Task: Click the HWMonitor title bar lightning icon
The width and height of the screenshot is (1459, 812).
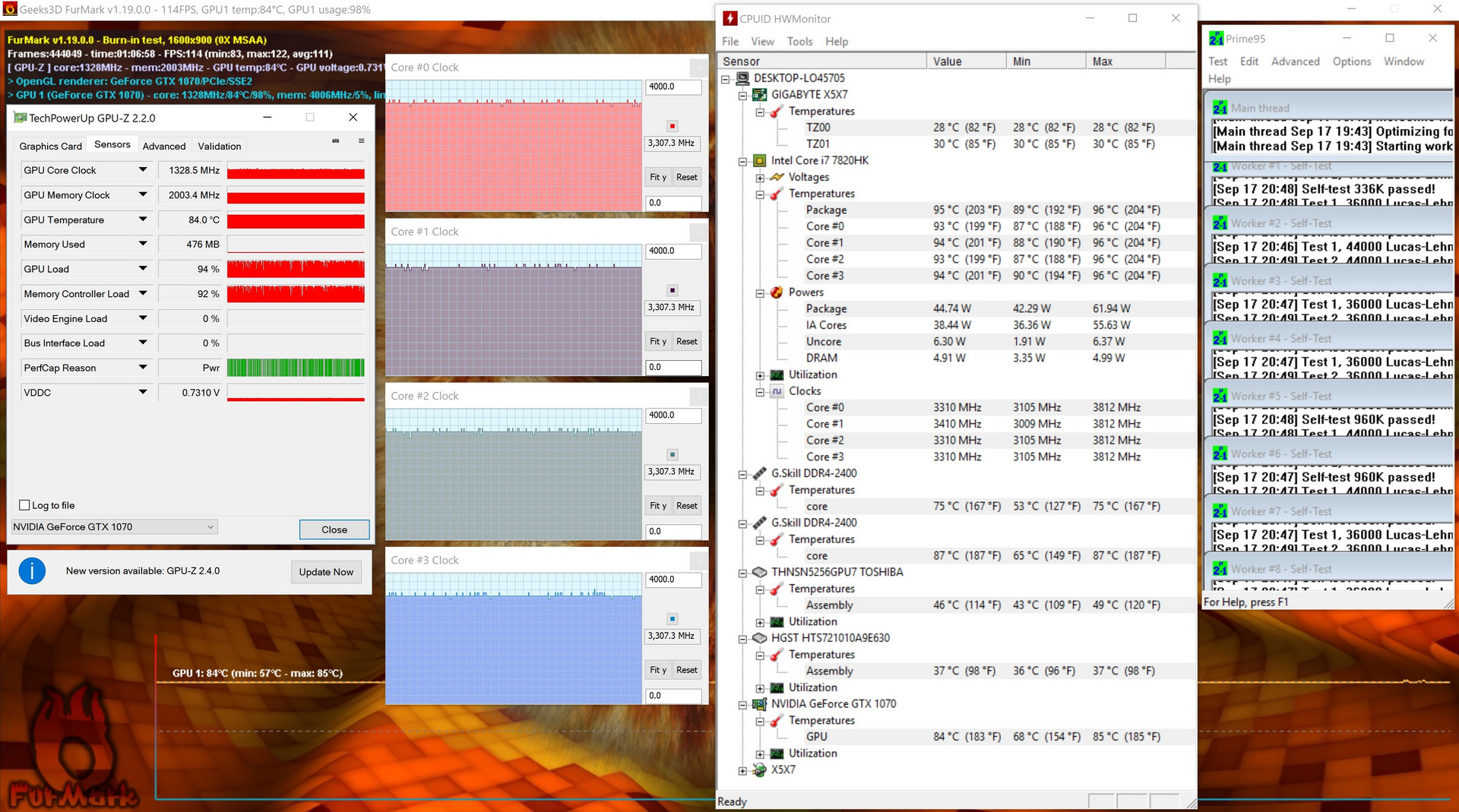Action: tap(729, 18)
